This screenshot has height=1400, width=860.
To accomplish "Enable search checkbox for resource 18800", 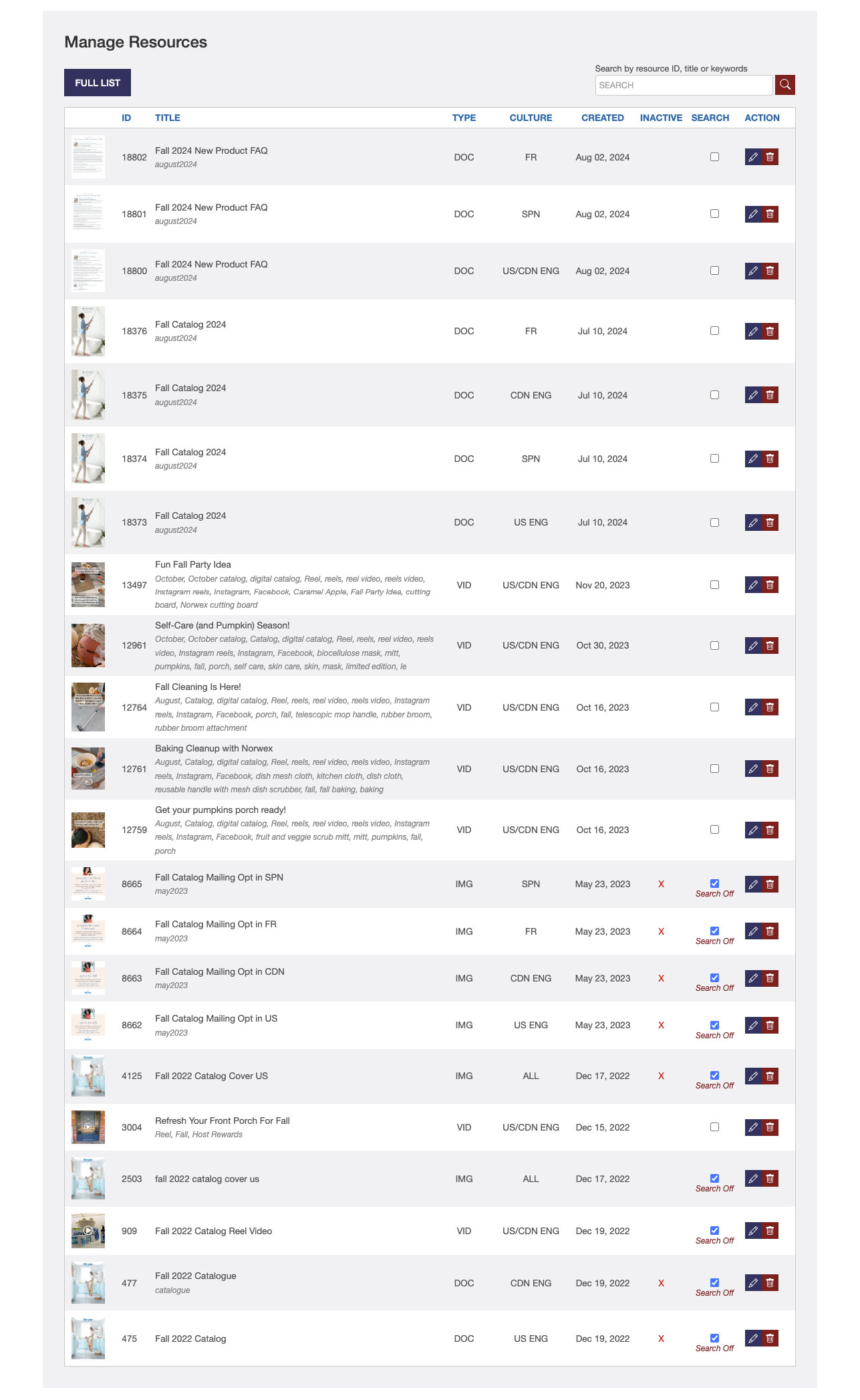I will [x=714, y=271].
